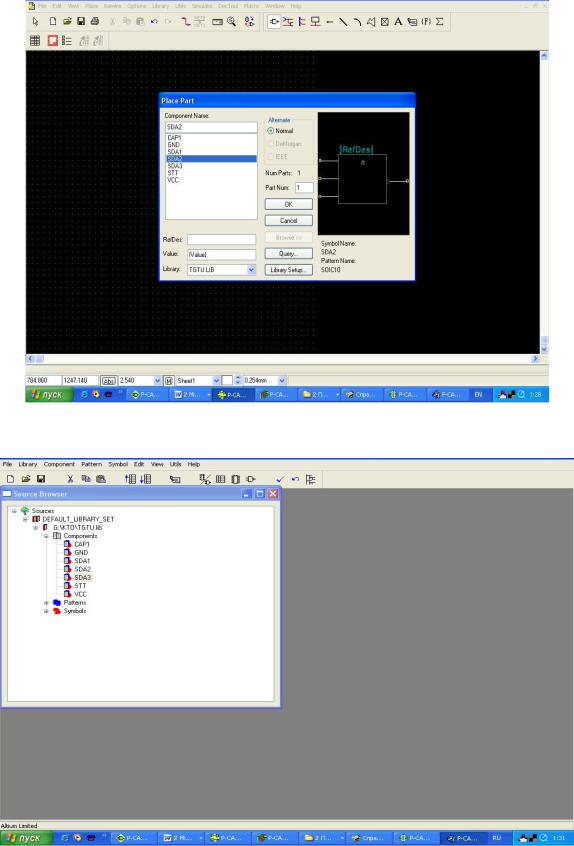Click the Undo icon in the schematic toolbar
This screenshot has width=574, height=846.
[x=154, y=22]
